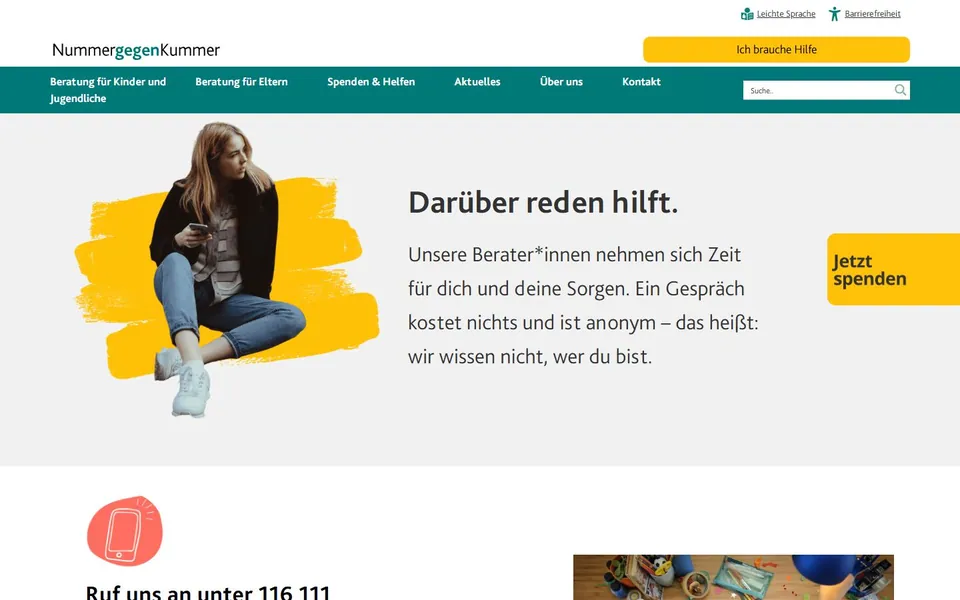The width and height of the screenshot is (960, 600).
Task: Click the red smartphone icon
Action: point(125,531)
